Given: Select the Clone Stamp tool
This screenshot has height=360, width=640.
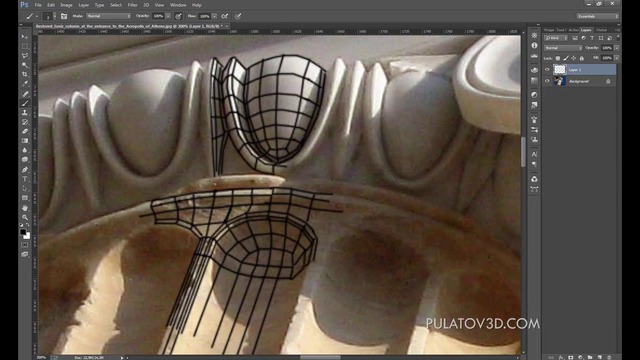Looking at the screenshot, I should coord(25,112).
